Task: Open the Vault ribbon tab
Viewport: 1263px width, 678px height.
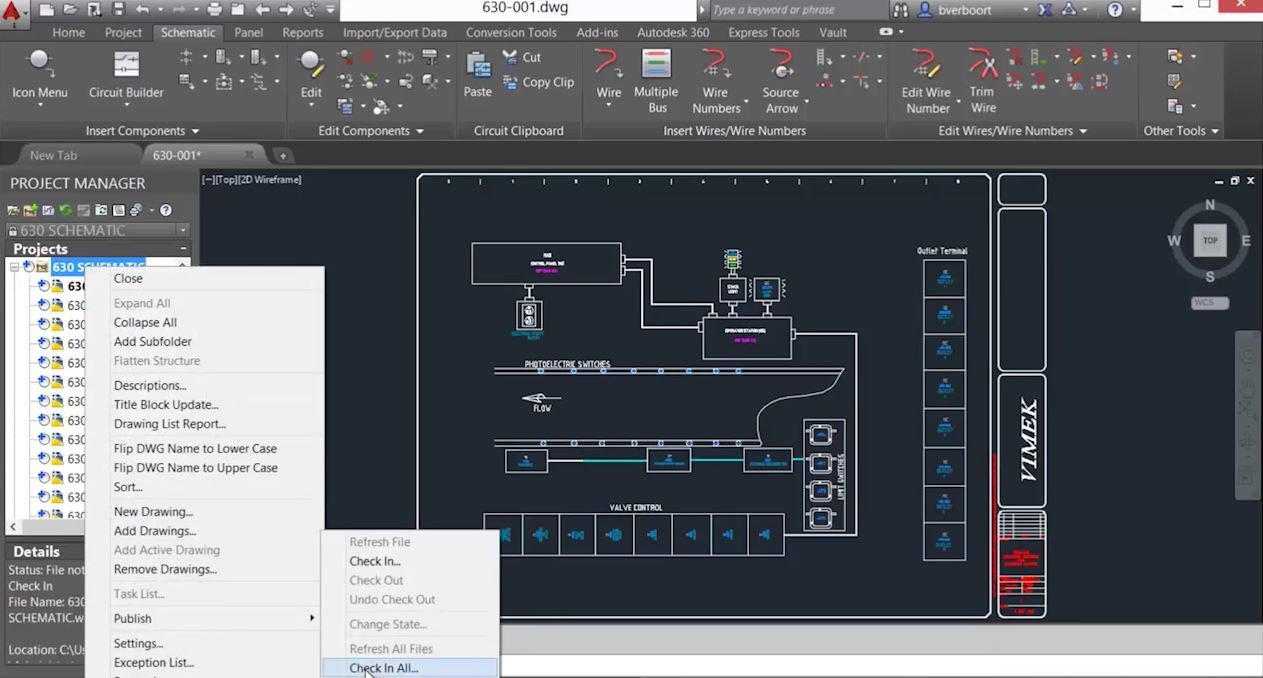Action: tap(833, 32)
